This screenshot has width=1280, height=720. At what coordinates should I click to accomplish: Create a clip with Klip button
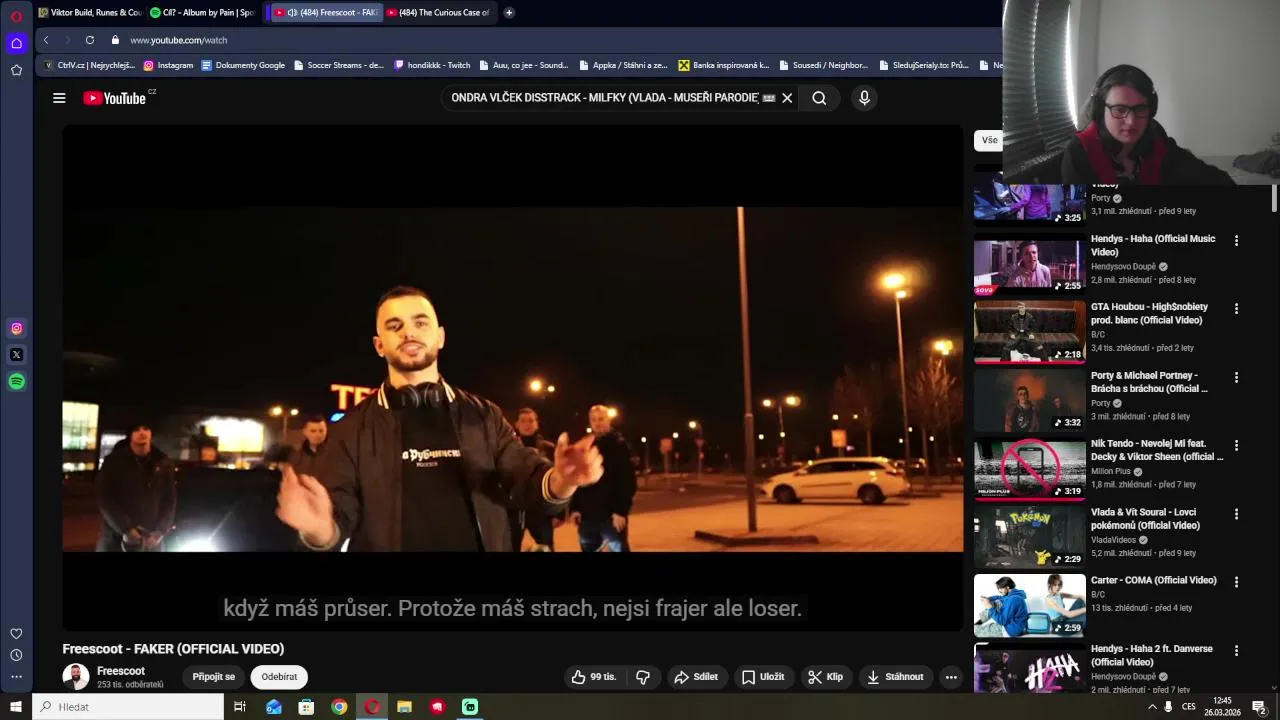click(x=826, y=677)
